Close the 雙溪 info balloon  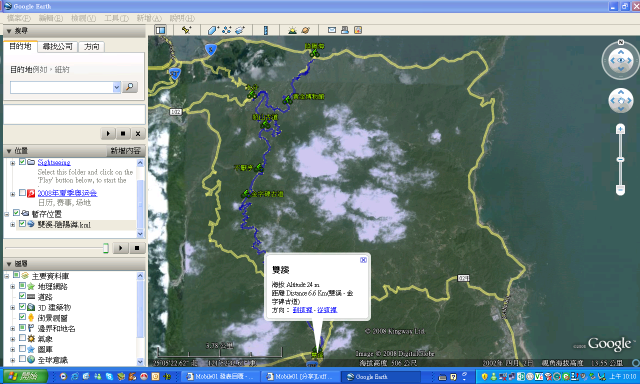pos(363,260)
